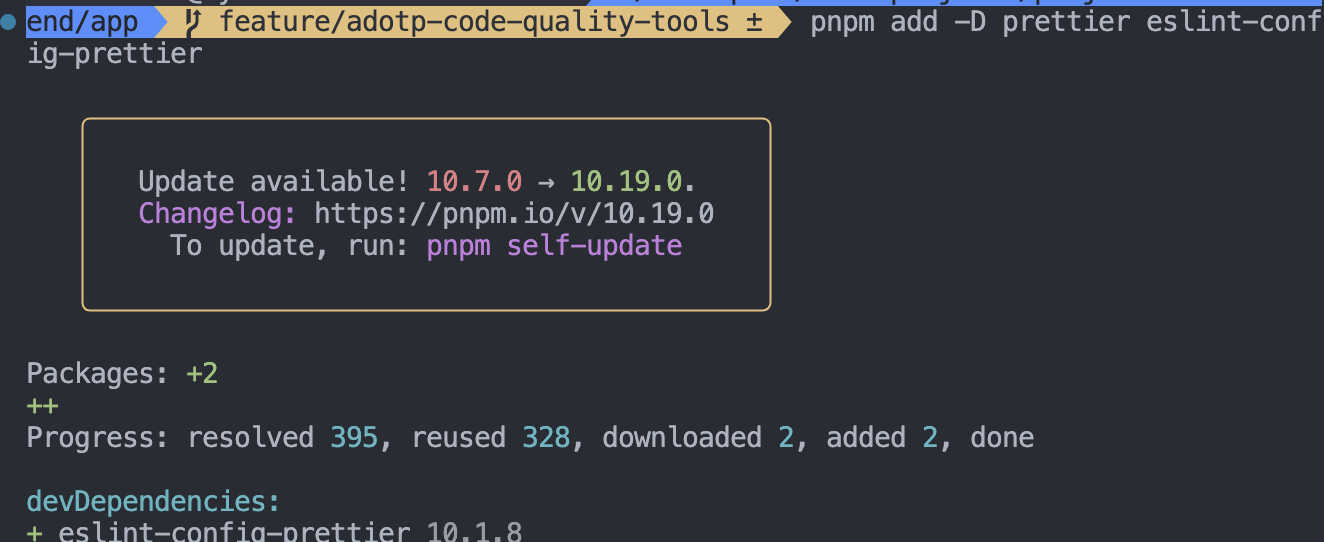
Task: Click the Packages: +2 line
Action: (122, 374)
